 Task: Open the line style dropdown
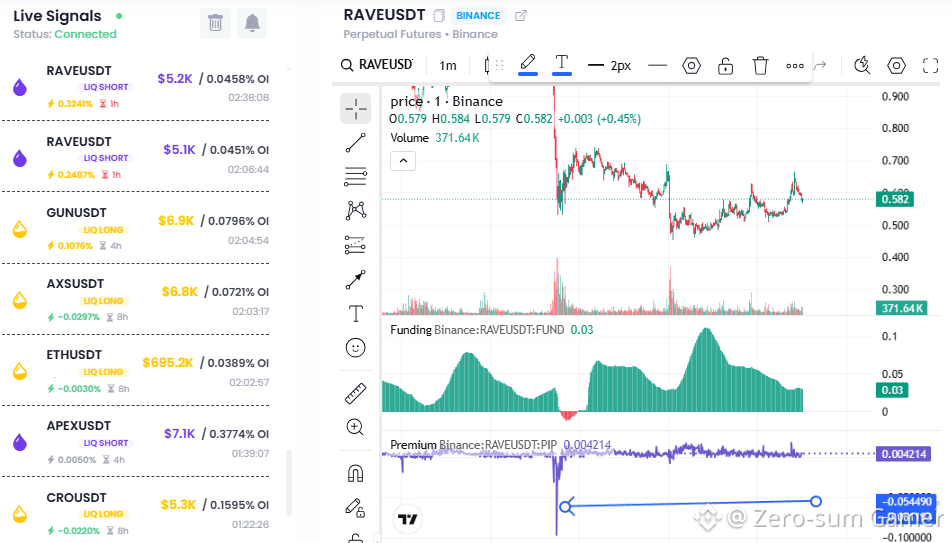click(657, 65)
